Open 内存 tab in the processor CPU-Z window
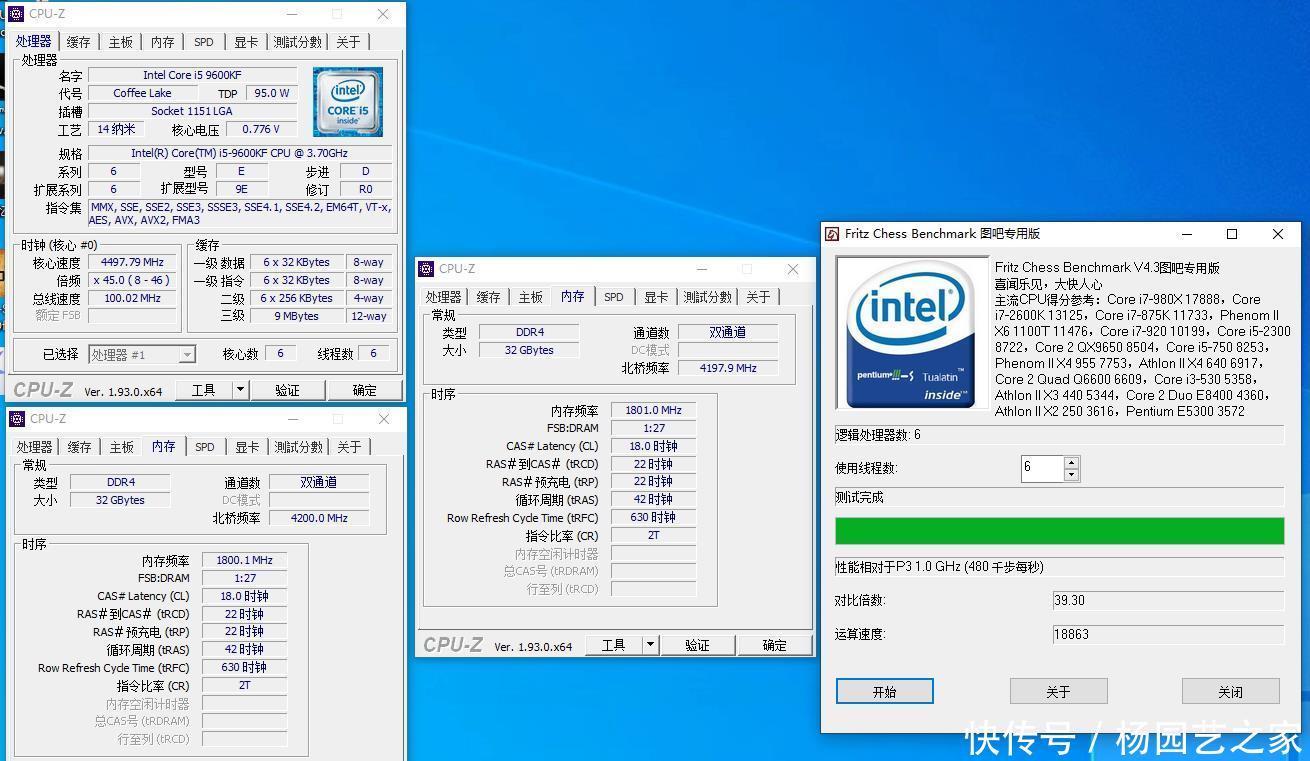The height and width of the screenshot is (761, 1310). pos(162,42)
